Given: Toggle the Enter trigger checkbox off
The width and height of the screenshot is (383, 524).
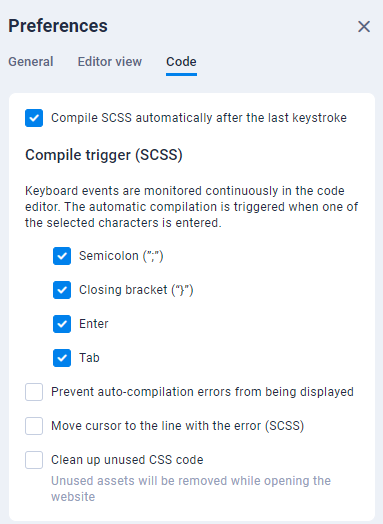Looking at the screenshot, I should 62,324.
